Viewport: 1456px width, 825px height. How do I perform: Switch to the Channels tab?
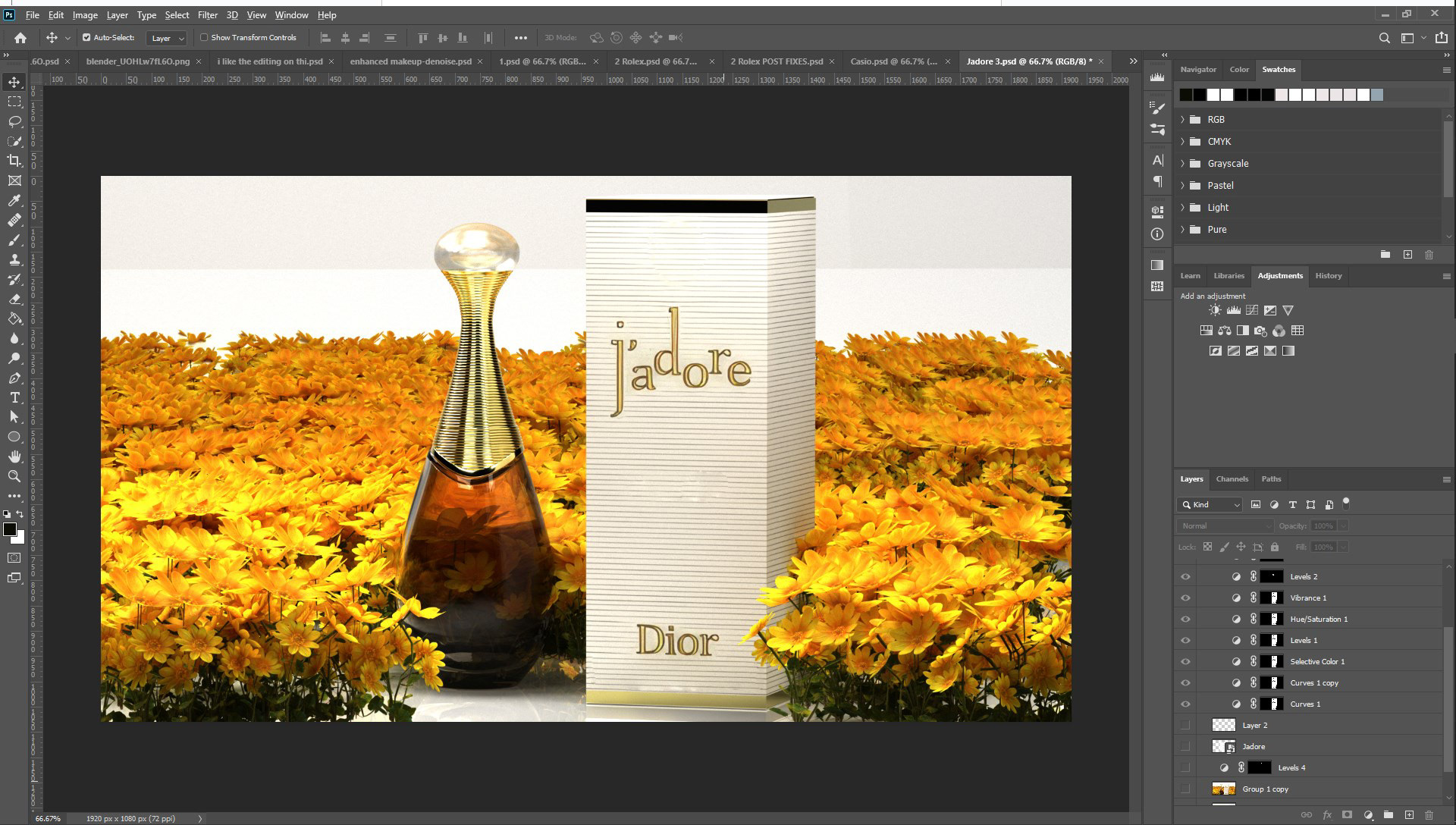click(1232, 479)
